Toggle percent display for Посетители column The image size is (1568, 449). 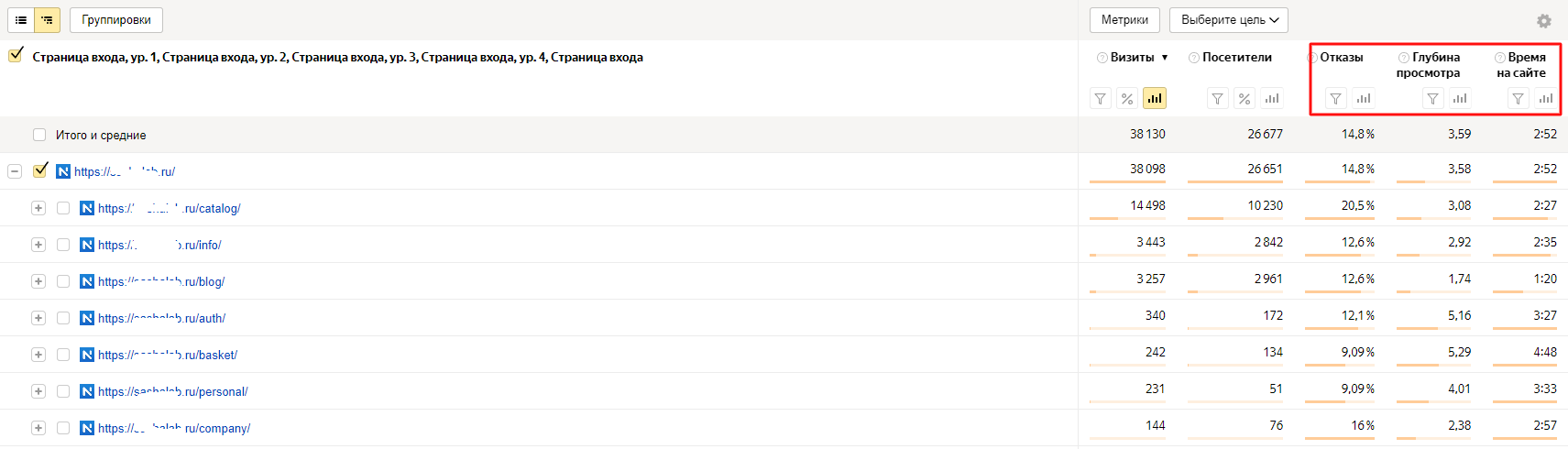(1245, 99)
